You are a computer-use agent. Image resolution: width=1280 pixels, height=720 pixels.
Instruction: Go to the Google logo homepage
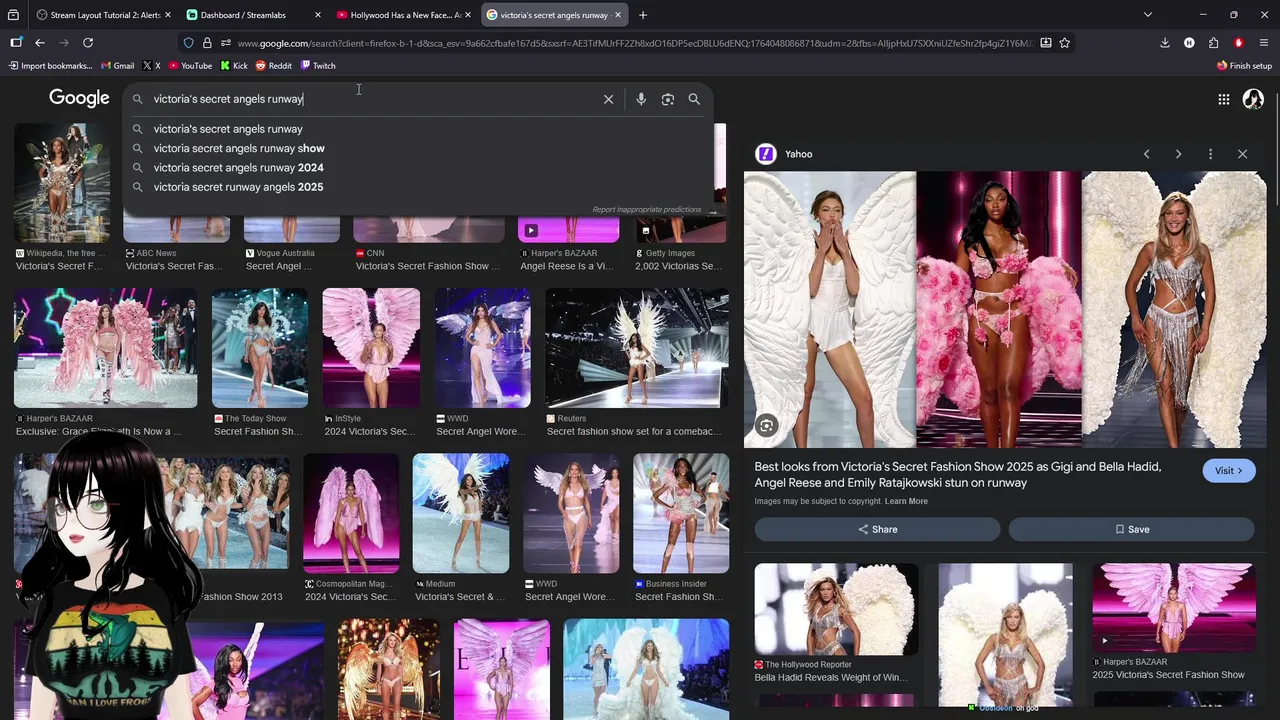coord(79,98)
